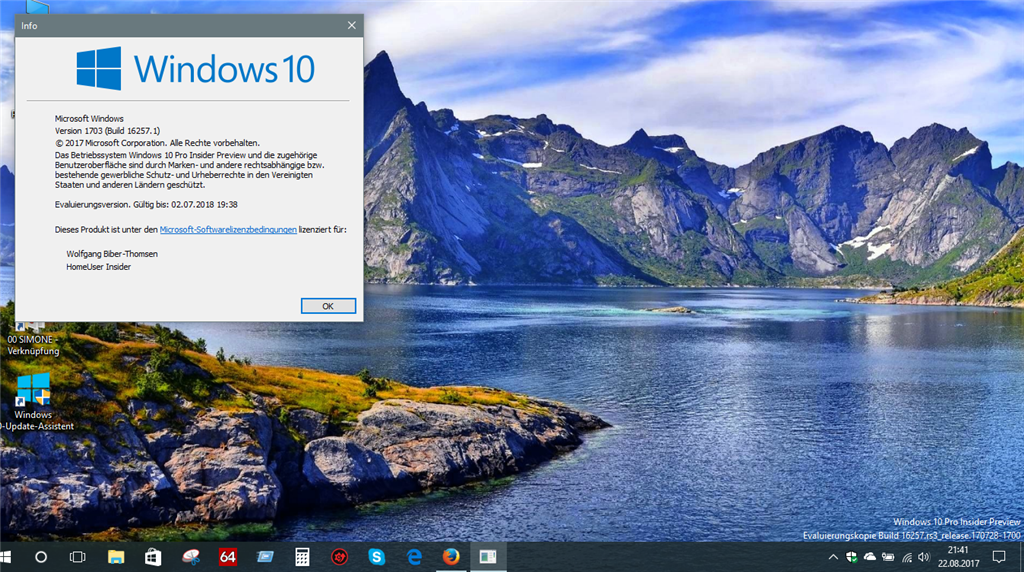
Task: Select the 00 SIMONE Verknüpfung desktop shortcut
Action: 33,340
